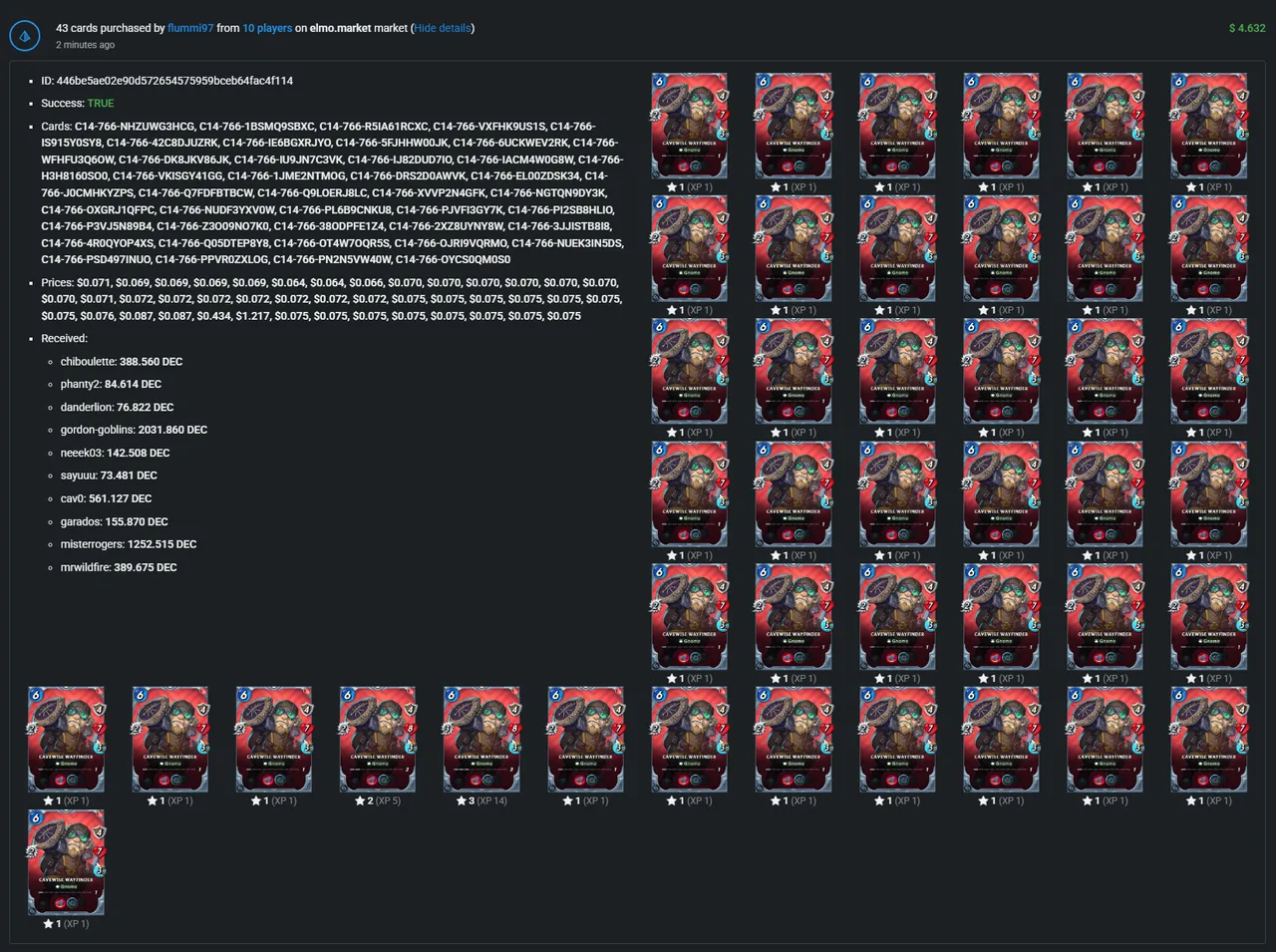The width and height of the screenshot is (1276, 952).
Task: Select card ID C14-766-OXGRJ1QFPC
Action: [x=98, y=210]
